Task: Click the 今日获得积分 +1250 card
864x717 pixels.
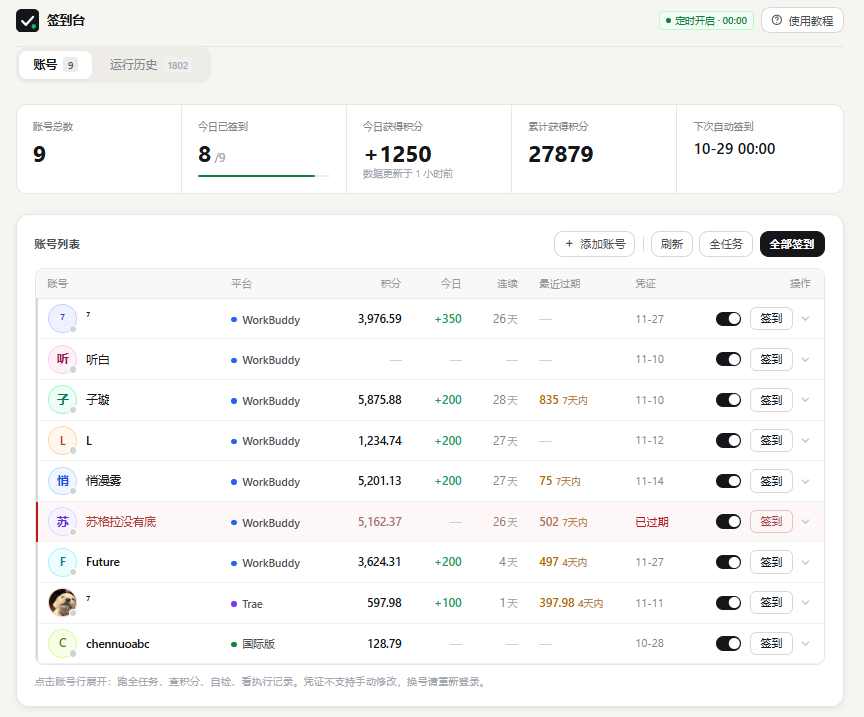Action: click(429, 149)
